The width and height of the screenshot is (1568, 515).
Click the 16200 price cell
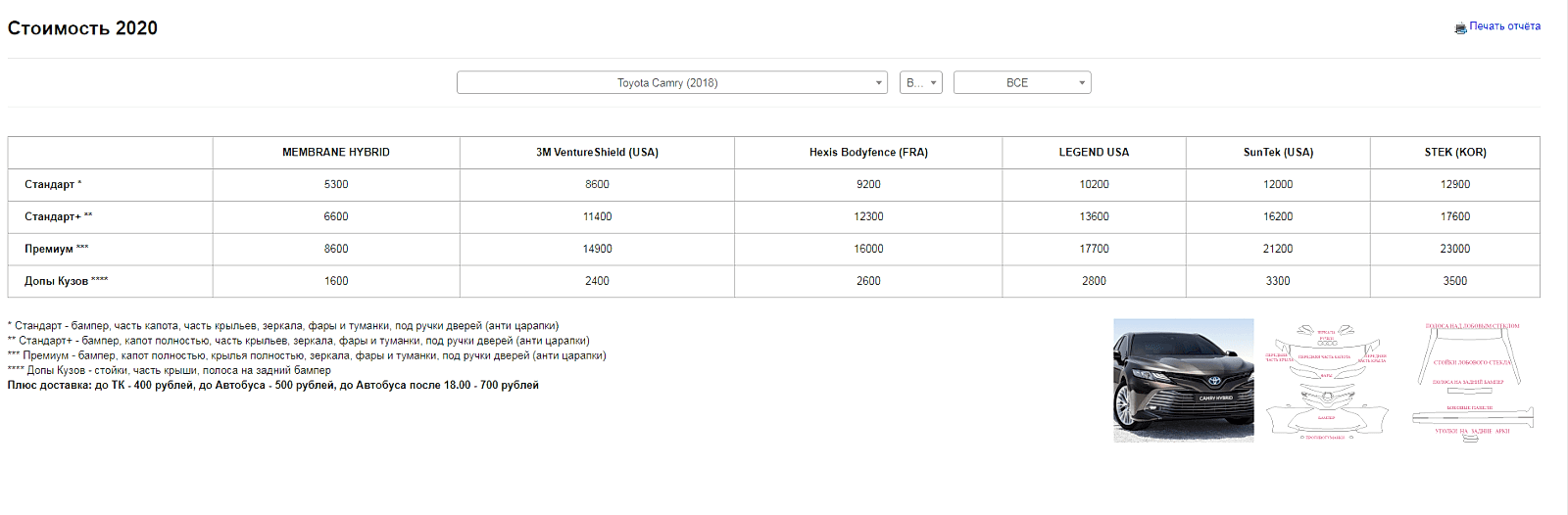point(1278,217)
